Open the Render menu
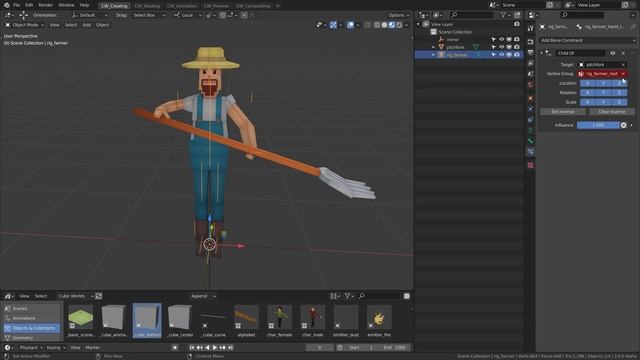The image size is (640, 360). 45,5
